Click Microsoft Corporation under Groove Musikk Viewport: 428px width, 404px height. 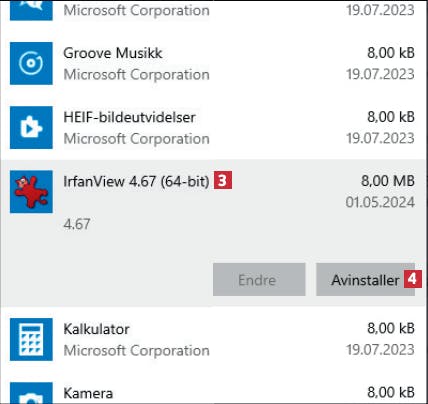pyautogui.click(x=136, y=75)
